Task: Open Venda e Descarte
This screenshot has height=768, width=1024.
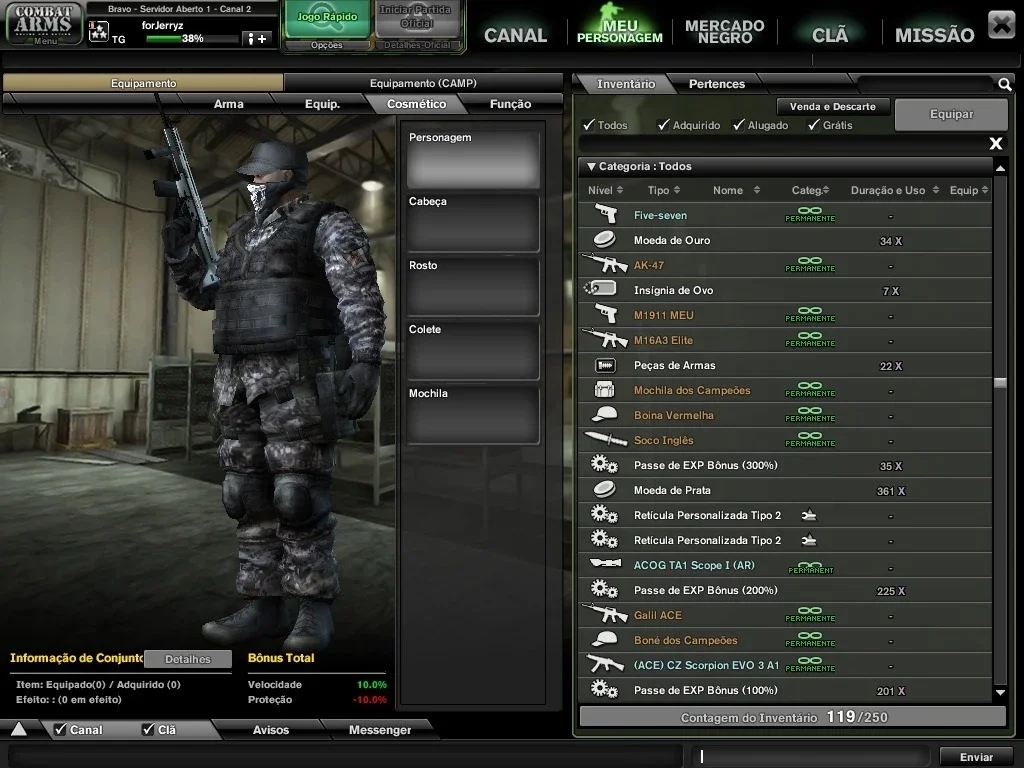Action: (833, 106)
